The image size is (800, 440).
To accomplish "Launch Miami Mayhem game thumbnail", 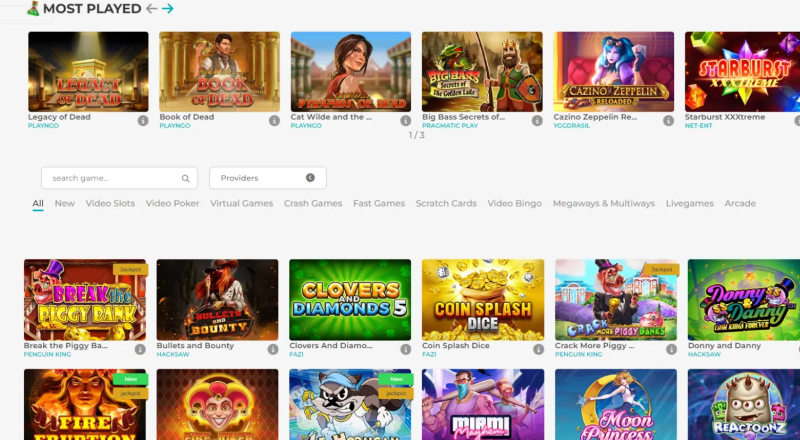I will (x=483, y=404).
